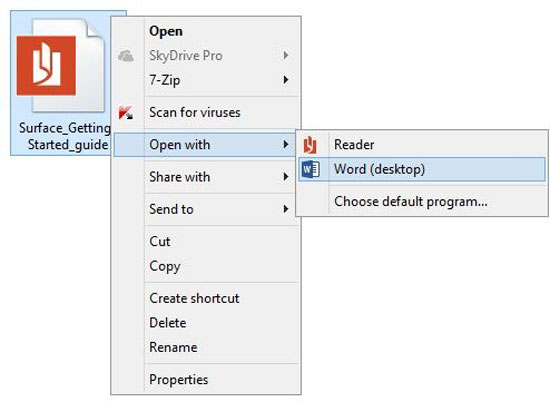Expand the 7-Zip submenu arrow

286,80
